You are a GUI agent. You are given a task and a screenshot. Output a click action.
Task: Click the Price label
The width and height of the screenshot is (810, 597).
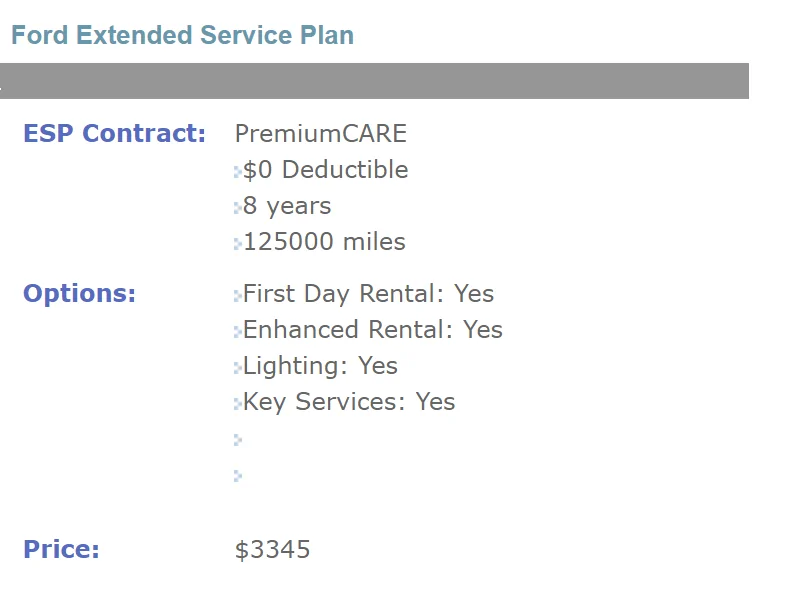[61, 549]
